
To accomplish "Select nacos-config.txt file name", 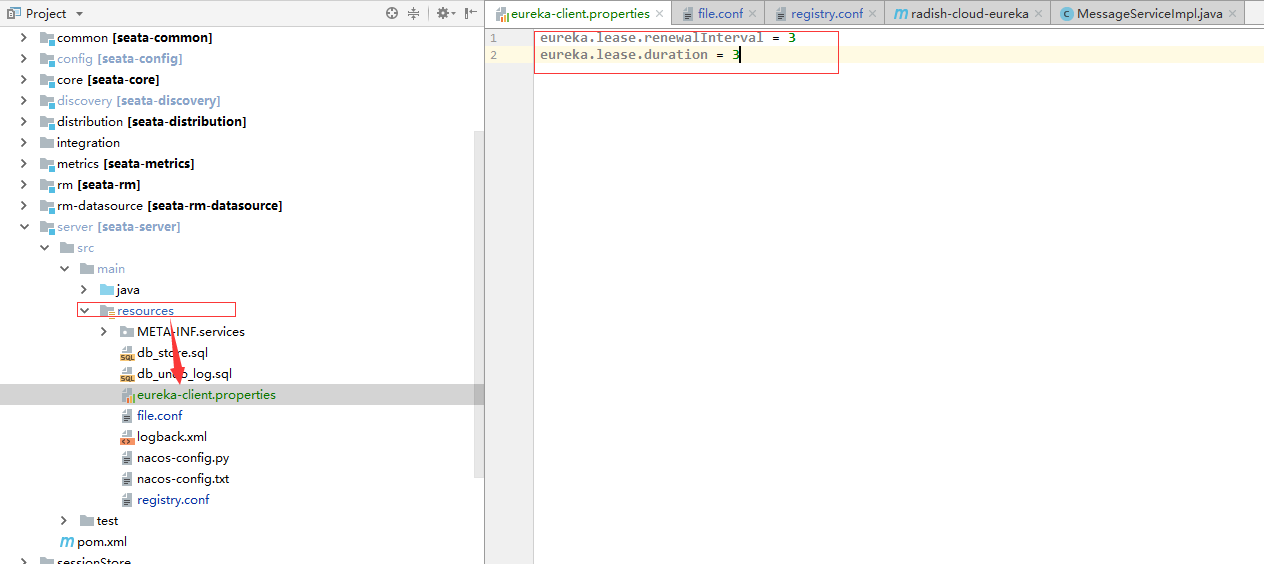I will [x=183, y=478].
